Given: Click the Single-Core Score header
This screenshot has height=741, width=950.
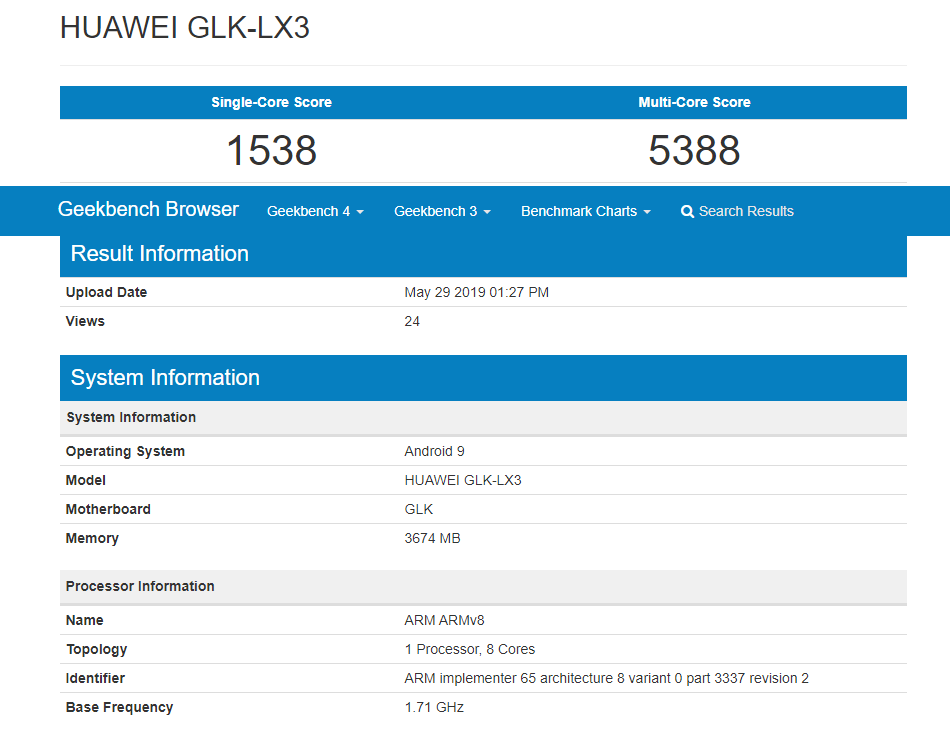Looking at the screenshot, I should click(x=271, y=102).
